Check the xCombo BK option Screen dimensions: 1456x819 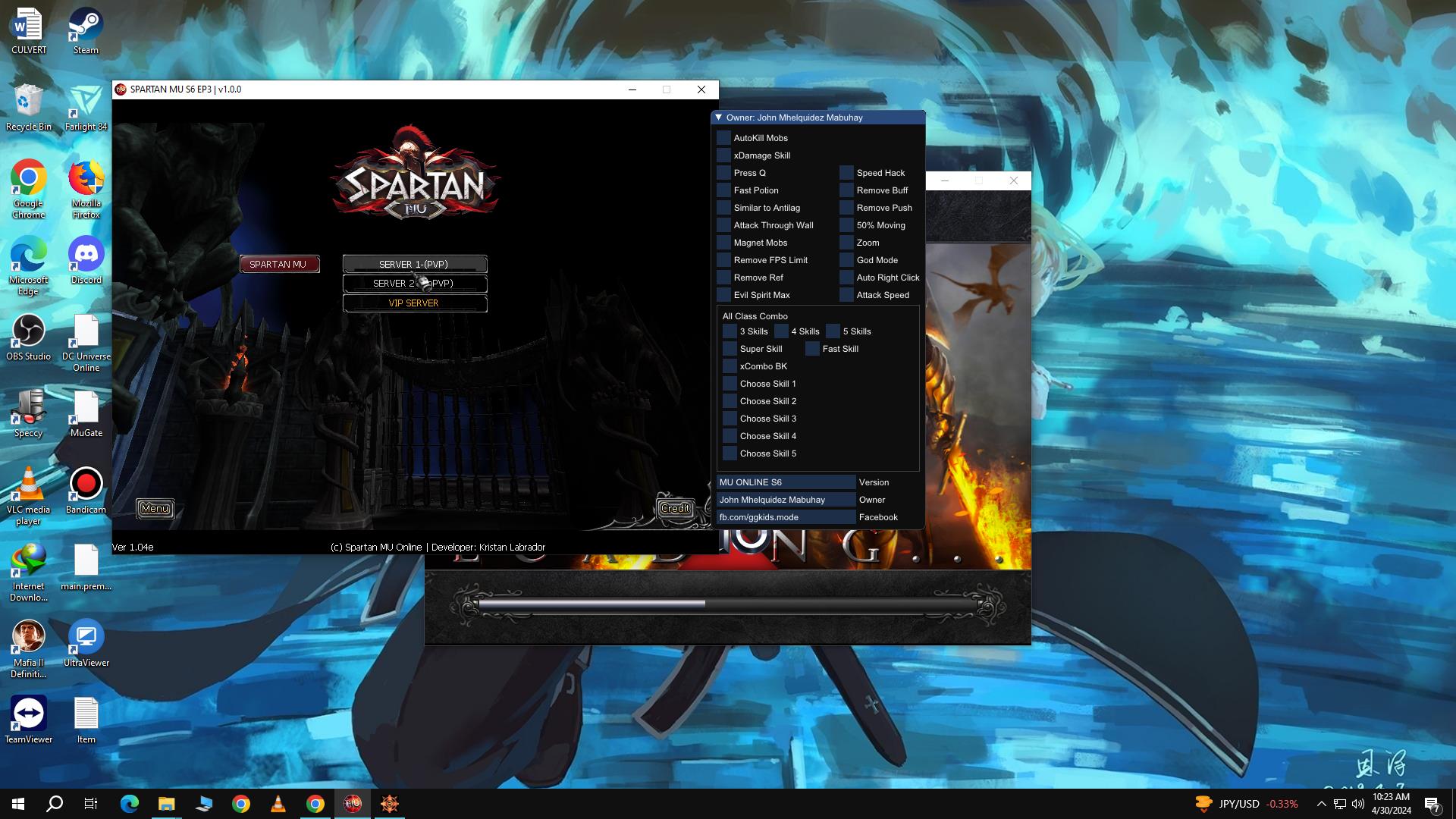coord(730,366)
